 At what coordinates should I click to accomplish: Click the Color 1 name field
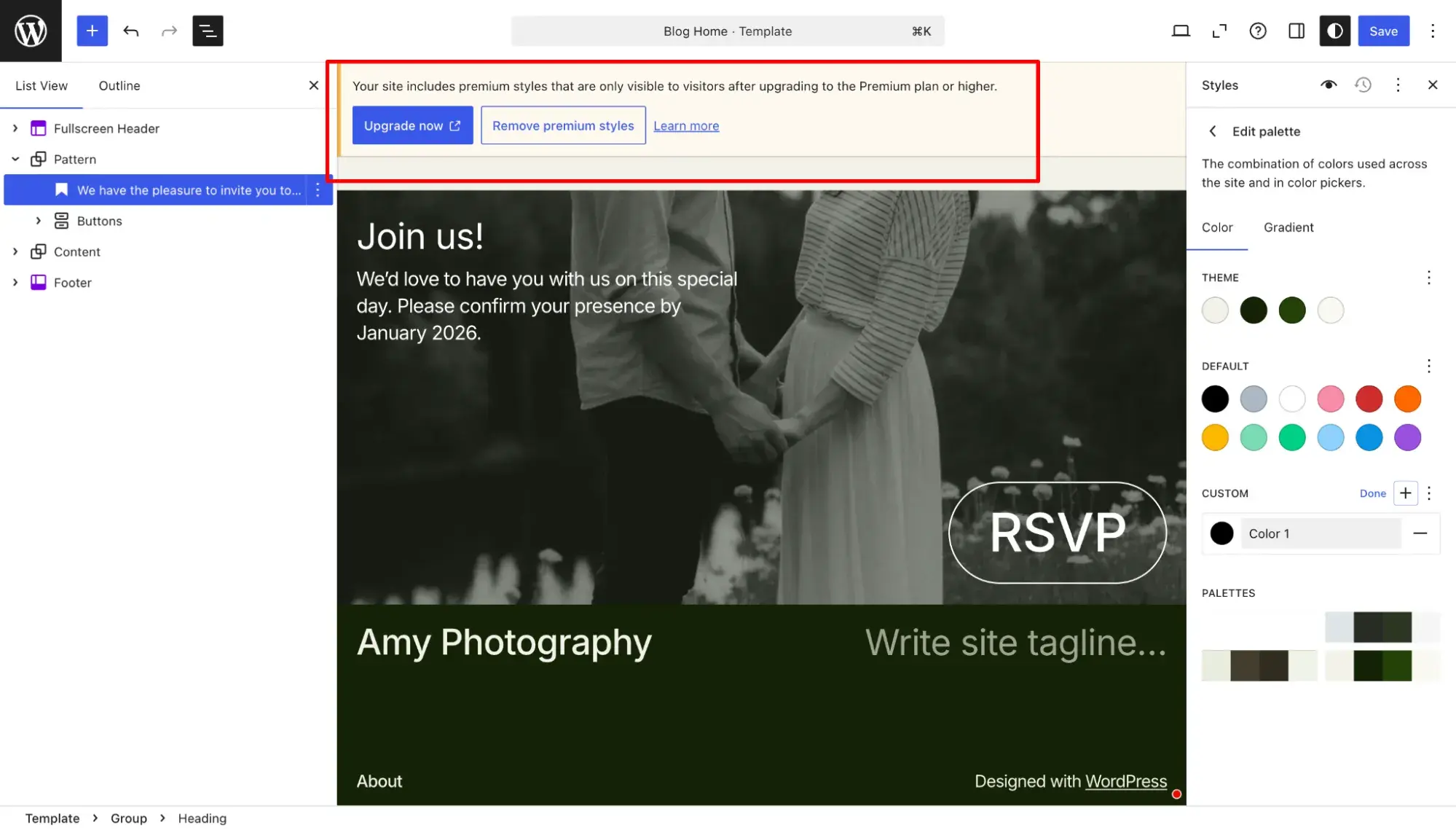point(1321,533)
